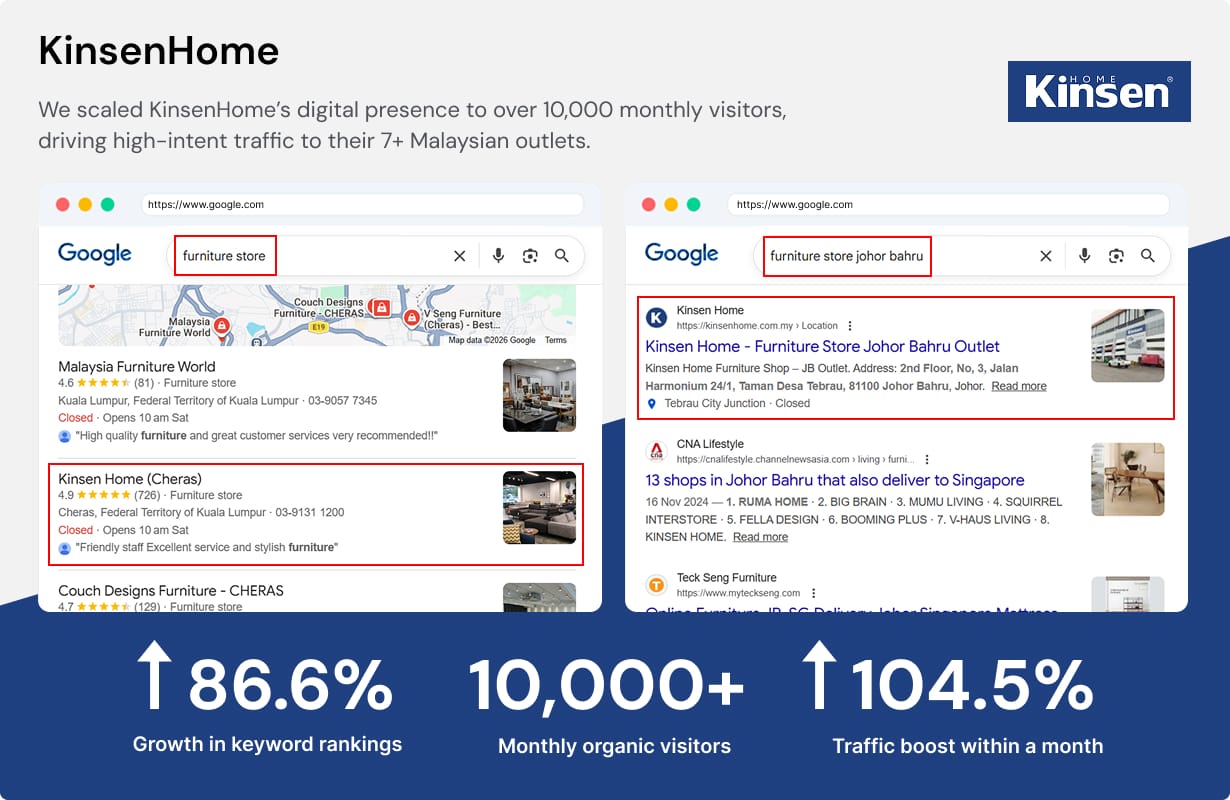Open the three-dot menu beside kinsenhome.com.my
The image size is (1230, 800).
850,326
